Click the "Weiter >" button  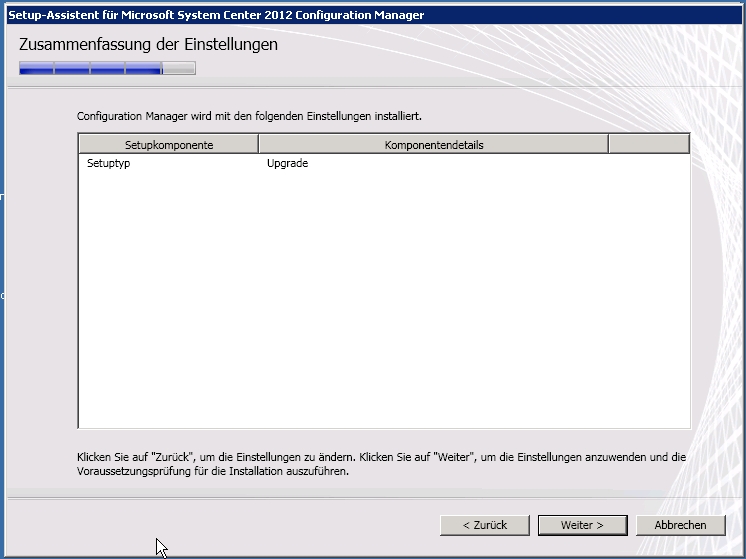click(582, 525)
